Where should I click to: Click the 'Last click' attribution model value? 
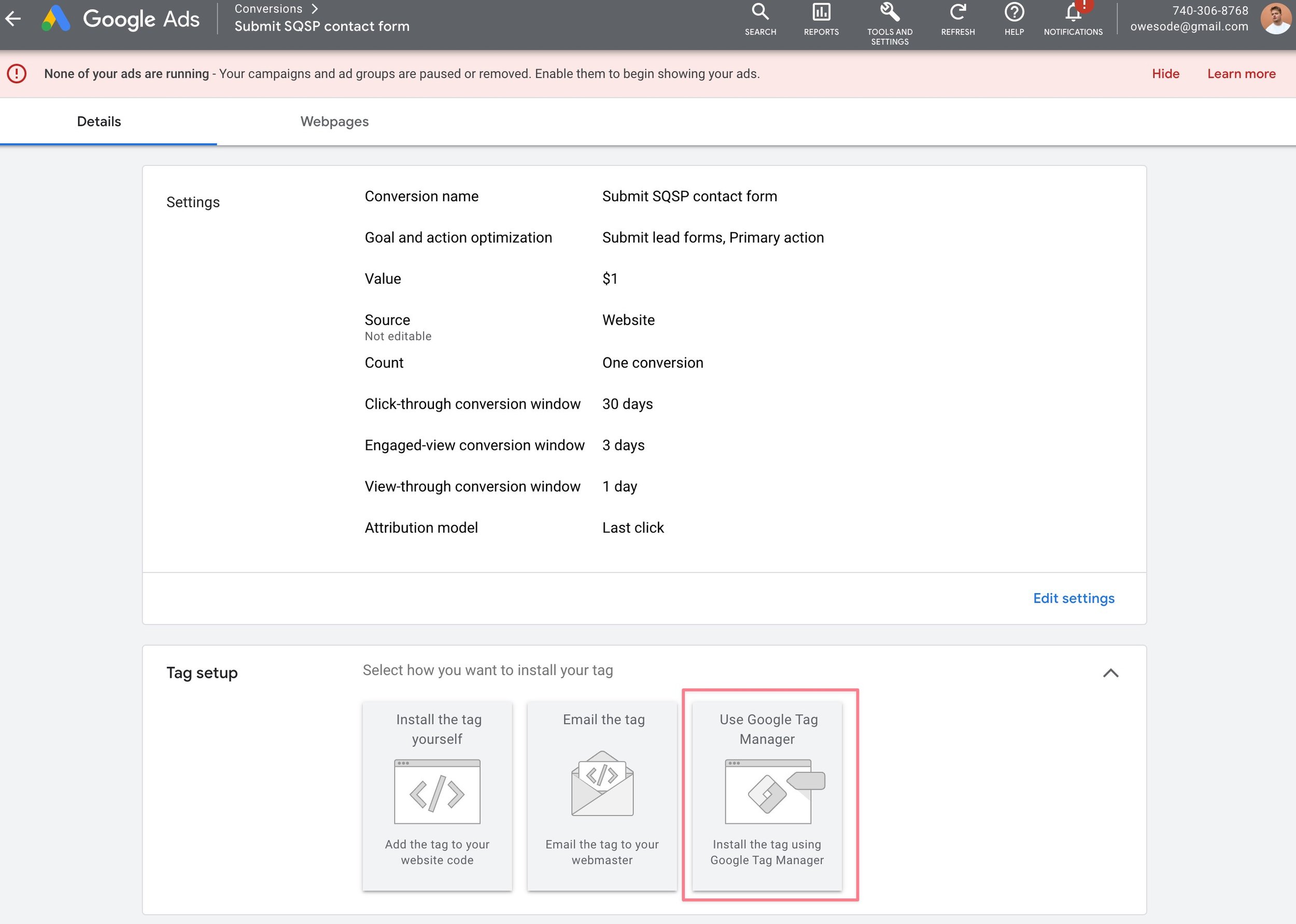tap(633, 528)
